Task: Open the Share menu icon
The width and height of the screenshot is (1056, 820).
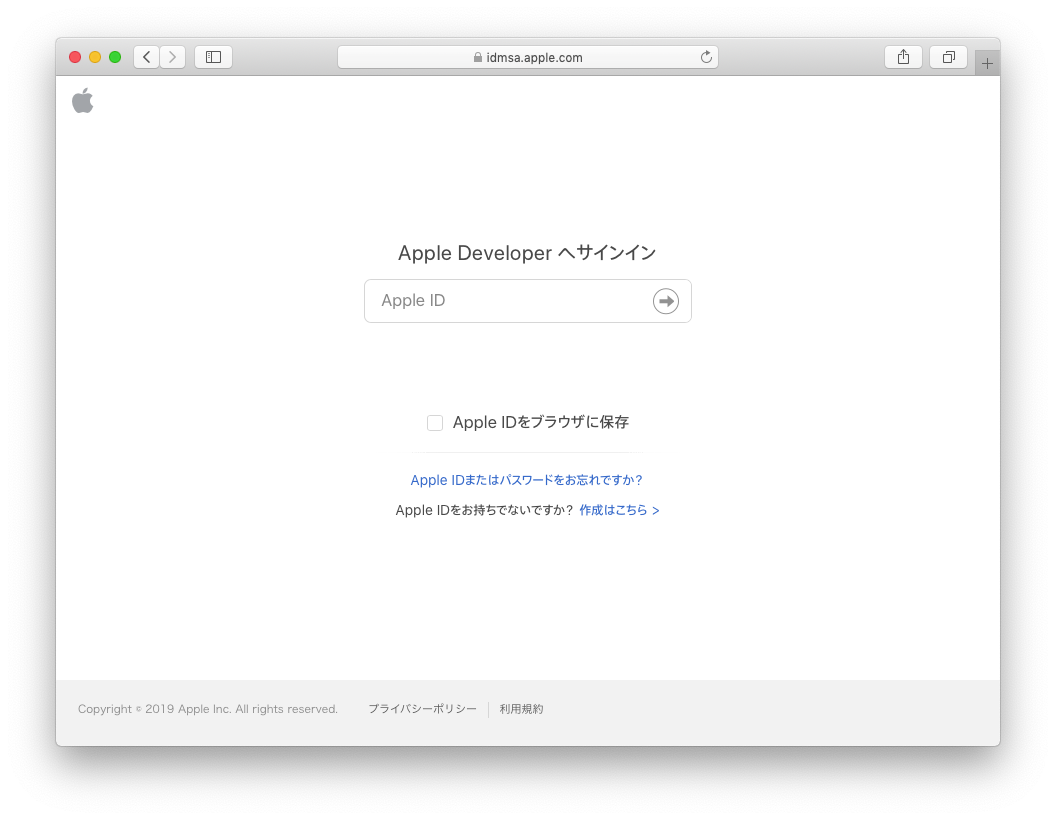Action: (x=903, y=57)
